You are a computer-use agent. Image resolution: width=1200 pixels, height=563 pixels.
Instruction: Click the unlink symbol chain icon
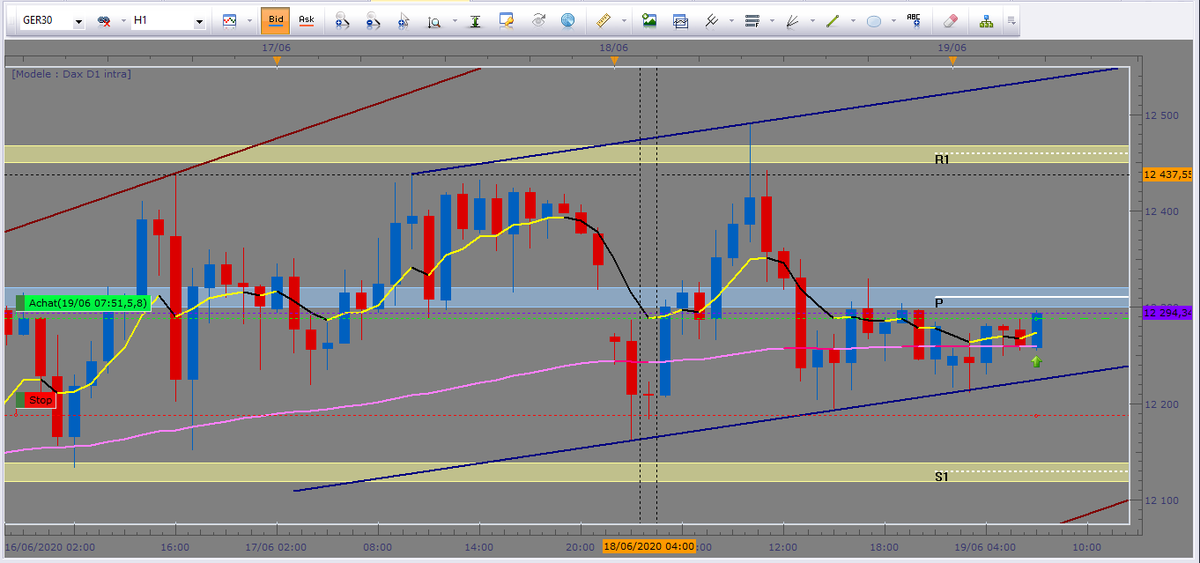pos(104,20)
